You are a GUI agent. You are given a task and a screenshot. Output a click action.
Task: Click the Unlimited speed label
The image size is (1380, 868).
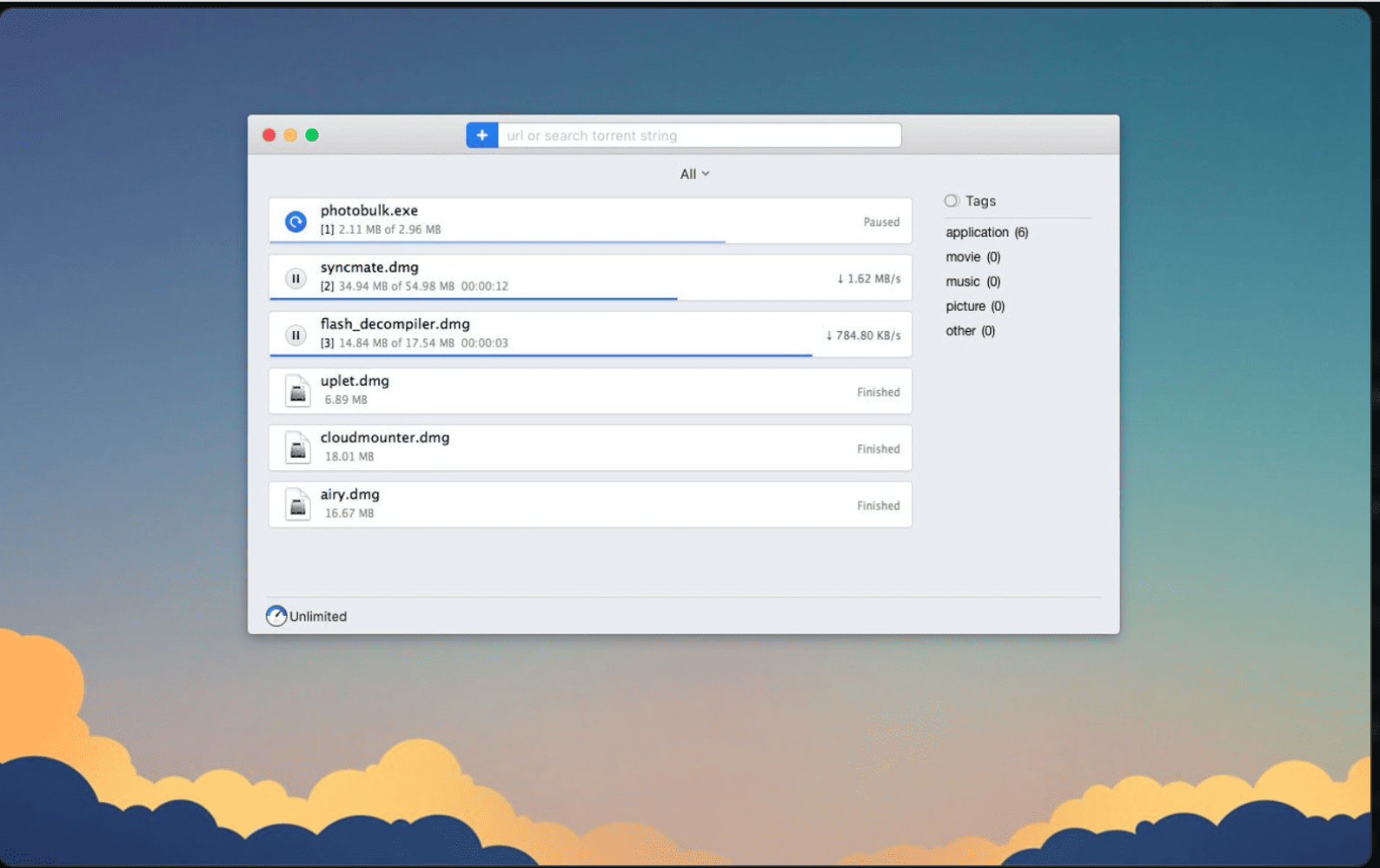pyautogui.click(x=318, y=616)
